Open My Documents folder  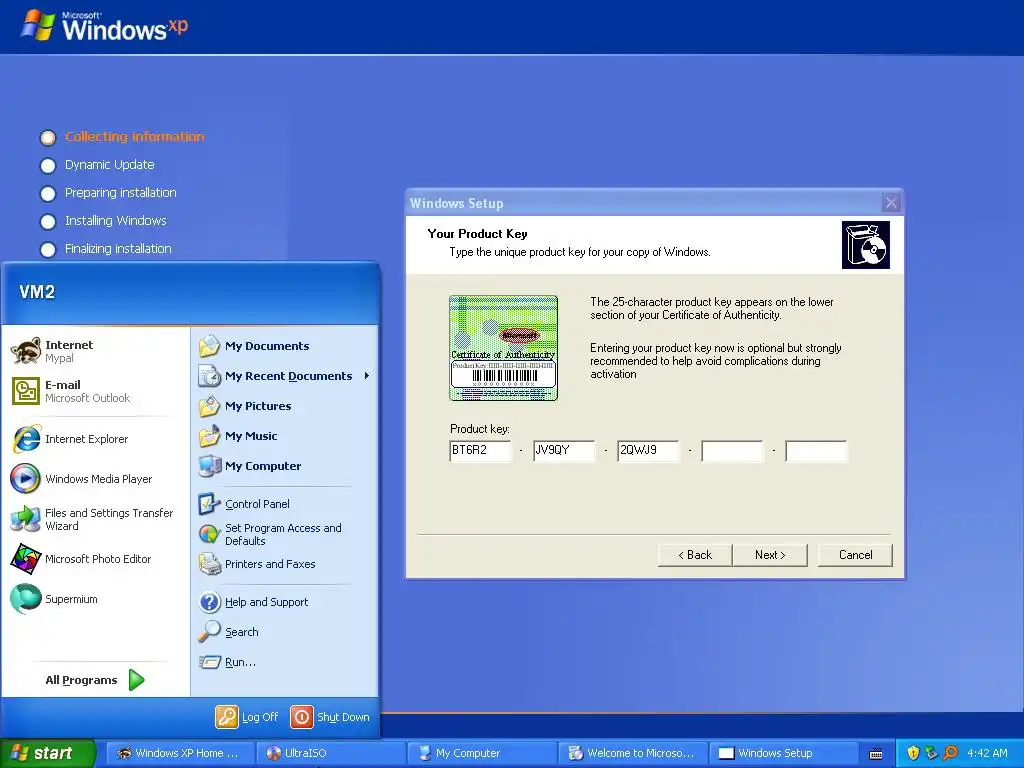click(254, 346)
